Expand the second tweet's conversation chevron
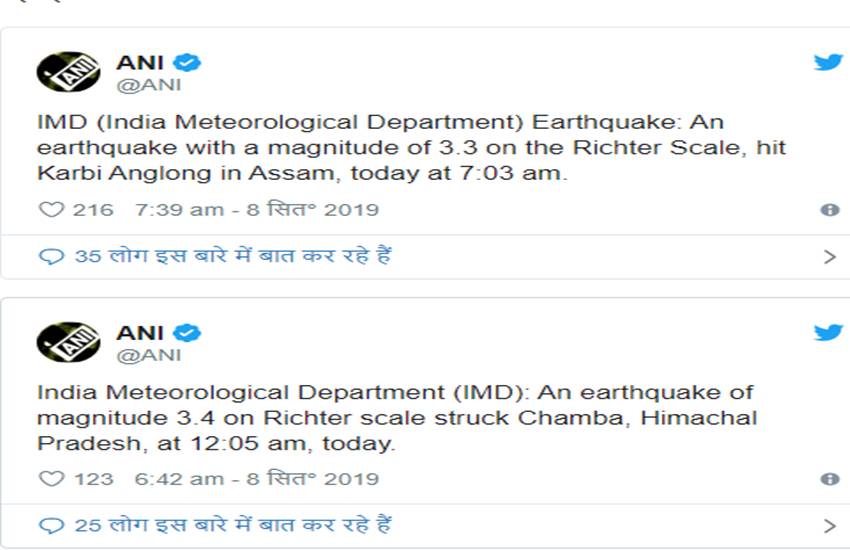The height and width of the screenshot is (550, 850). click(x=829, y=525)
